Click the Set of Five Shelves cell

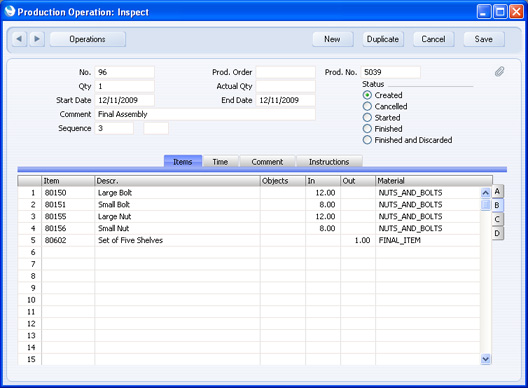click(x=177, y=240)
